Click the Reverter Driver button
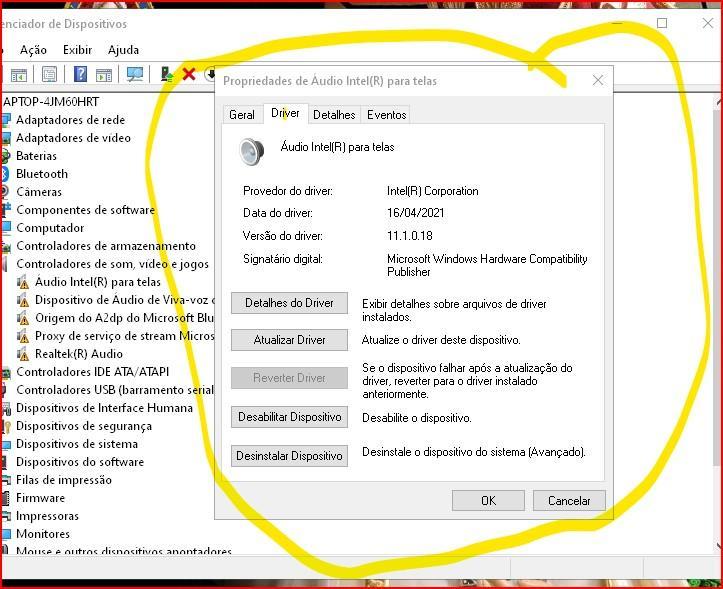723x589 pixels. click(x=289, y=378)
